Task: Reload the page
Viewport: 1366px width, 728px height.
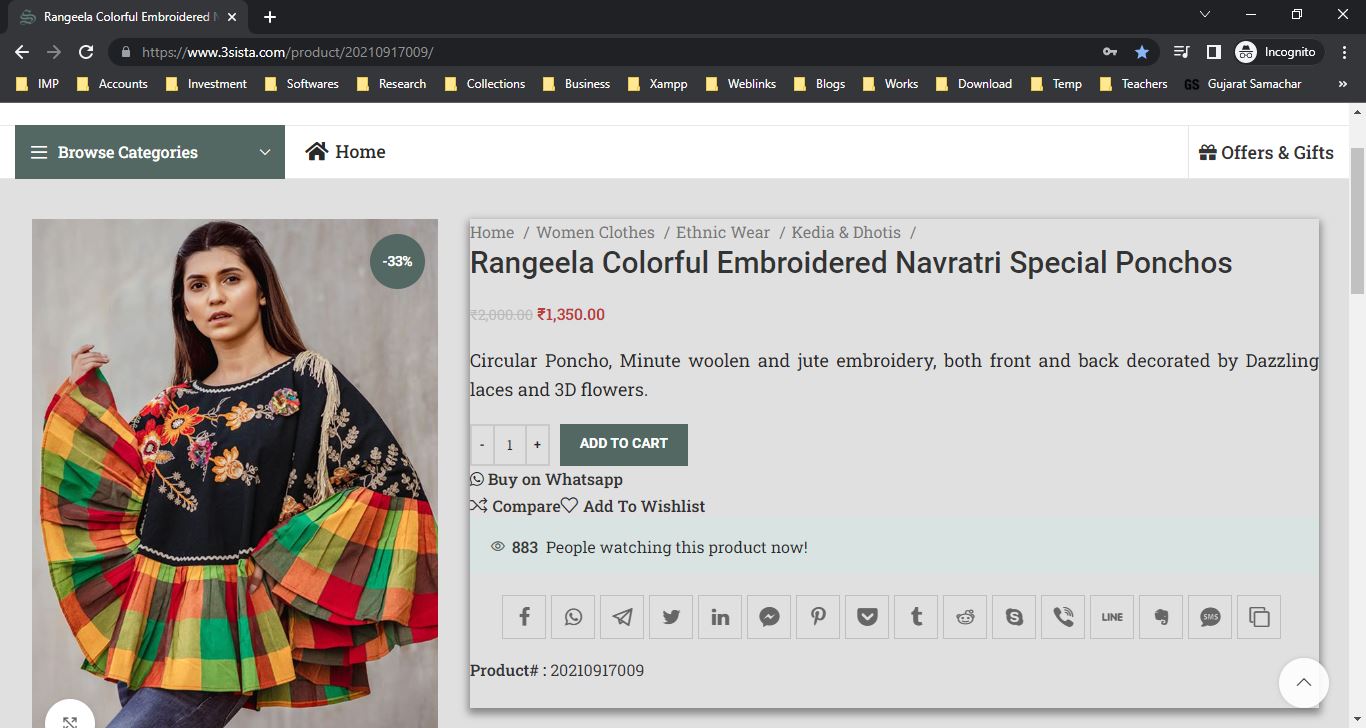Action: tap(86, 52)
